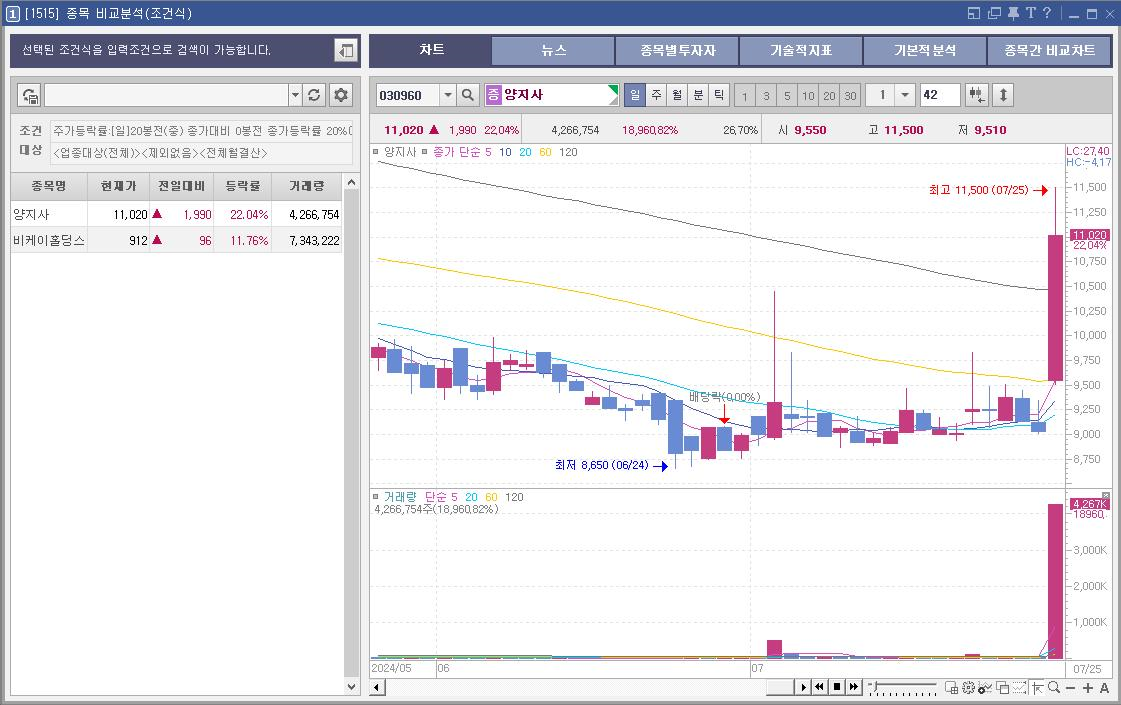Click the crosshair cursor icon in bottom toolbar
The image size is (1121, 705).
coord(1037,687)
